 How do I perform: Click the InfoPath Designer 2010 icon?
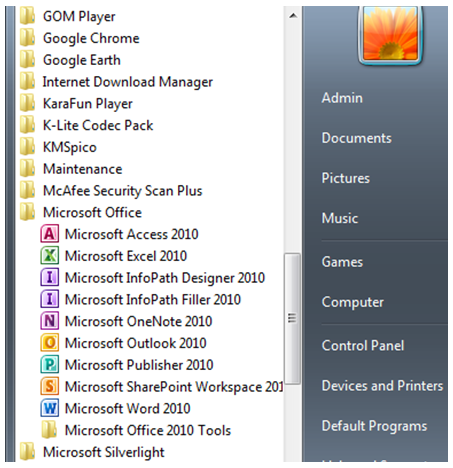tap(50, 277)
